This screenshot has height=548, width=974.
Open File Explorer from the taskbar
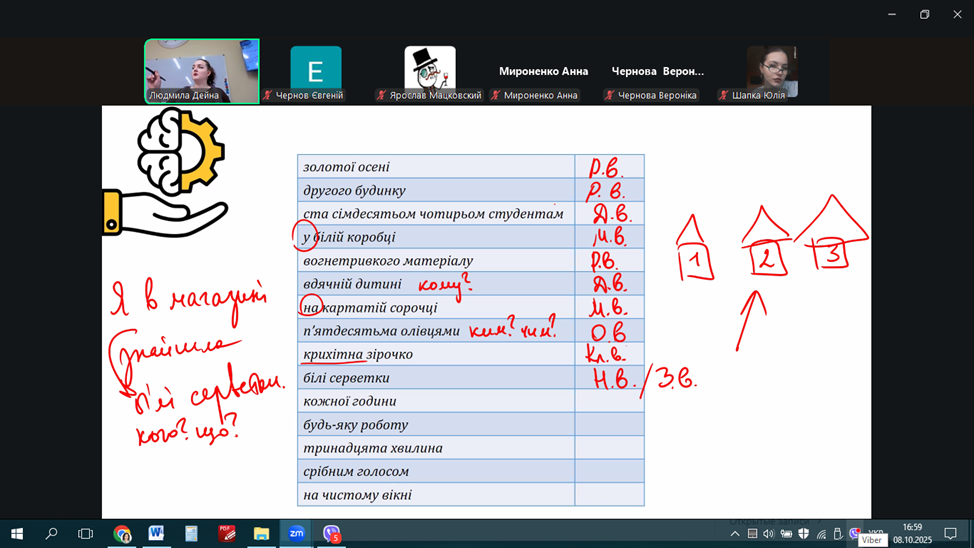[261, 534]
